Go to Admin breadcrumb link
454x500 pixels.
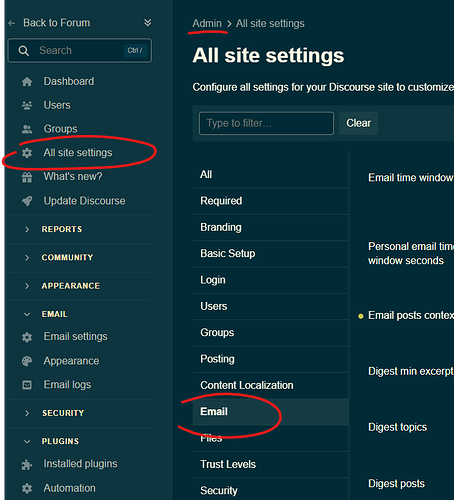pos(207,24)
